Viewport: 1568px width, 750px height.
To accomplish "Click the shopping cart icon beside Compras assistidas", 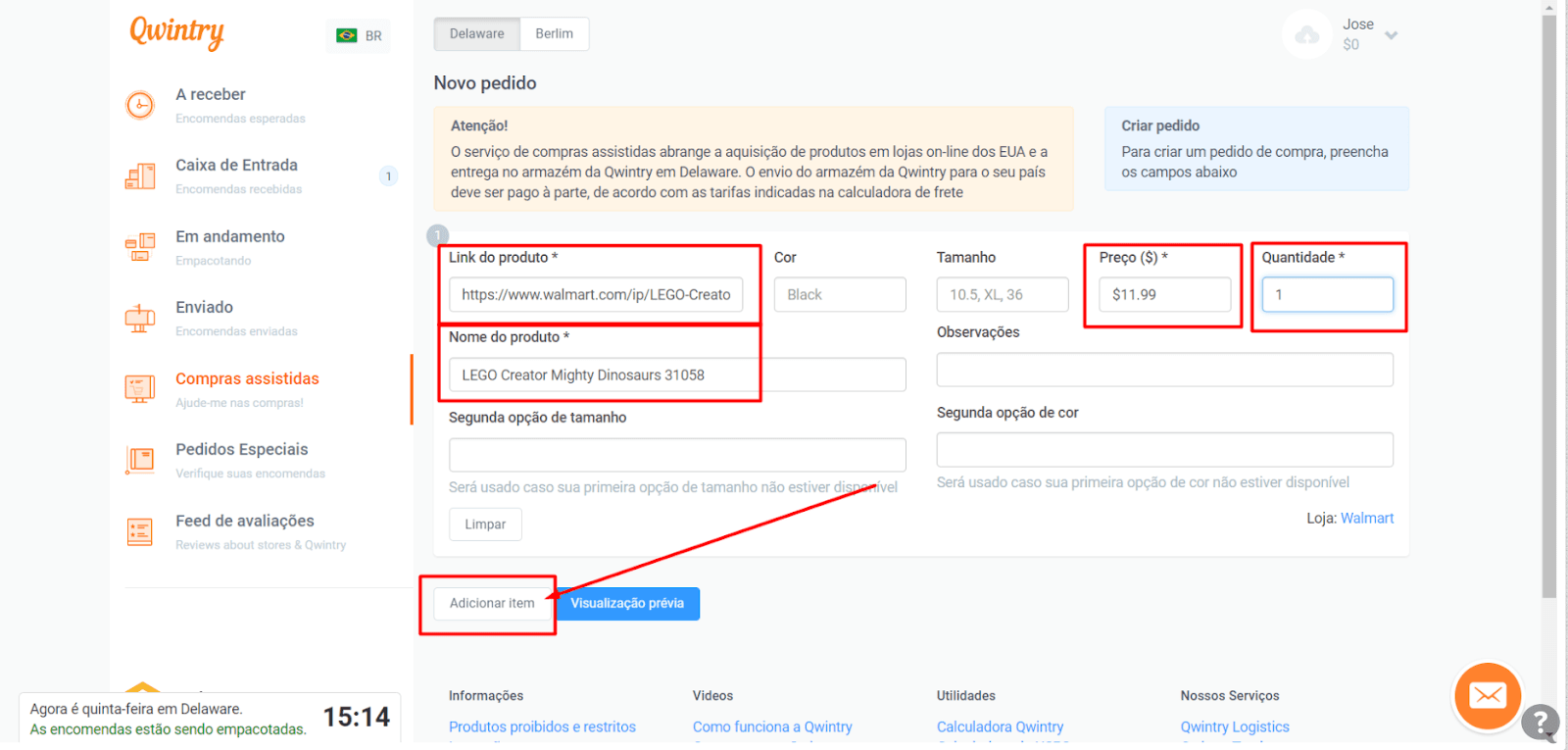I will click(140, 389).
